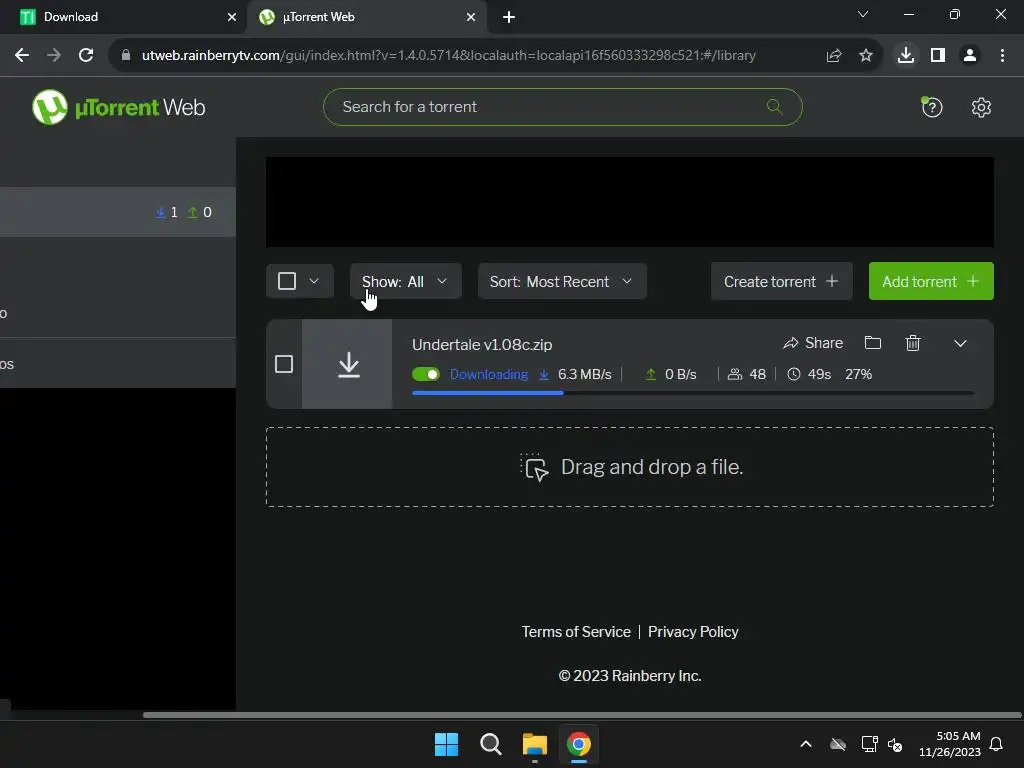Viewport: 1024px width, 768px height.
Task: Toggle the Undertale download on/off switch
Action: click(x=426, y=374)
